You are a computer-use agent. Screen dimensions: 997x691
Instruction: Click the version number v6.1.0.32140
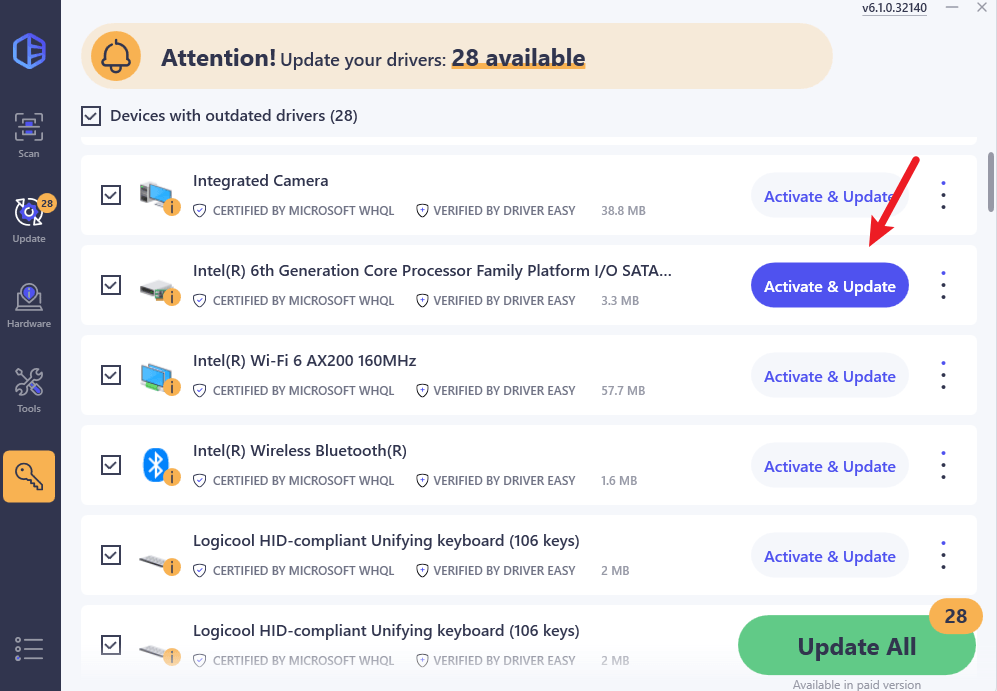point(894,8)
